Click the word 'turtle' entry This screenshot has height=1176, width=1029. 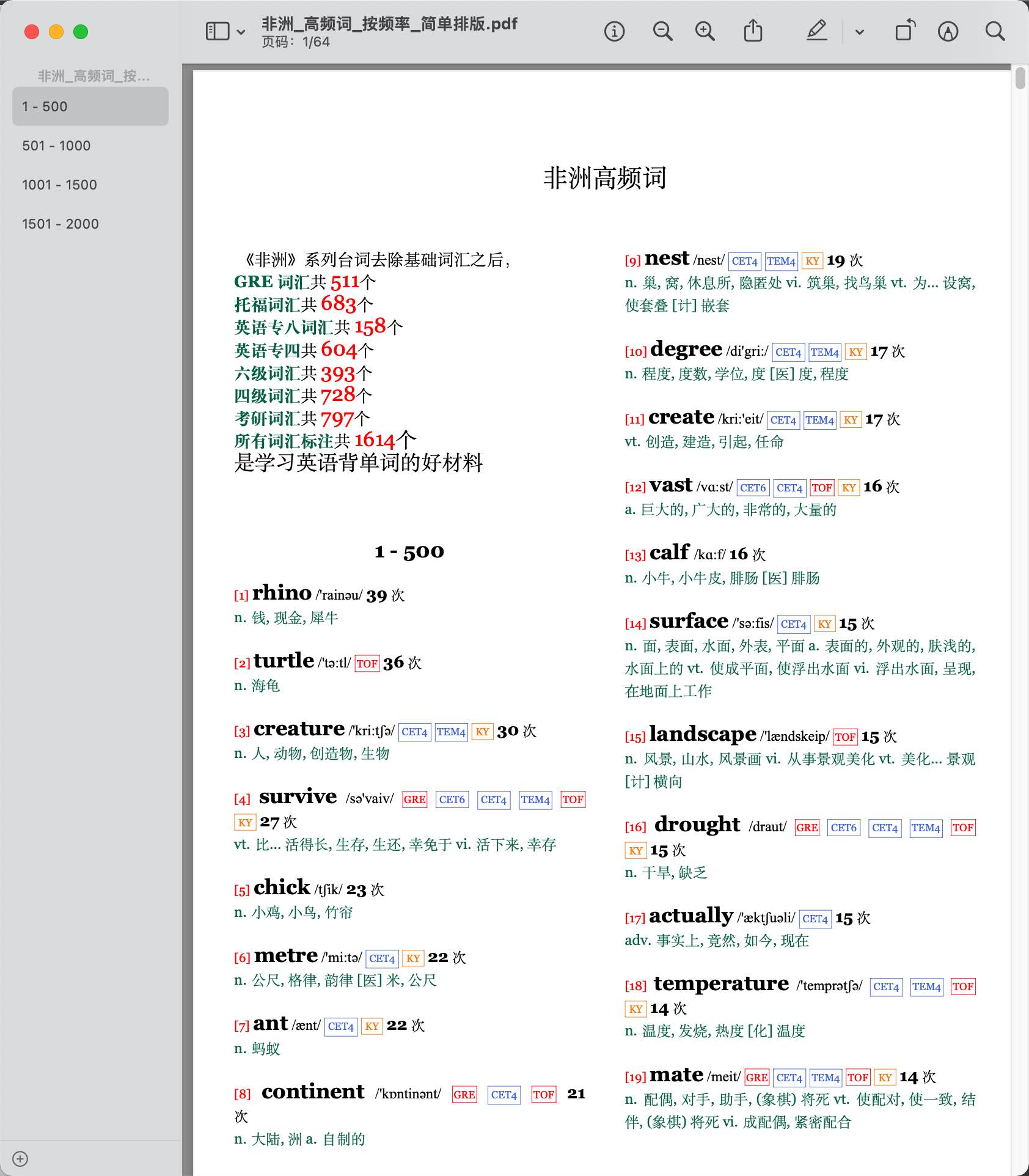click(x=284, y=660)
